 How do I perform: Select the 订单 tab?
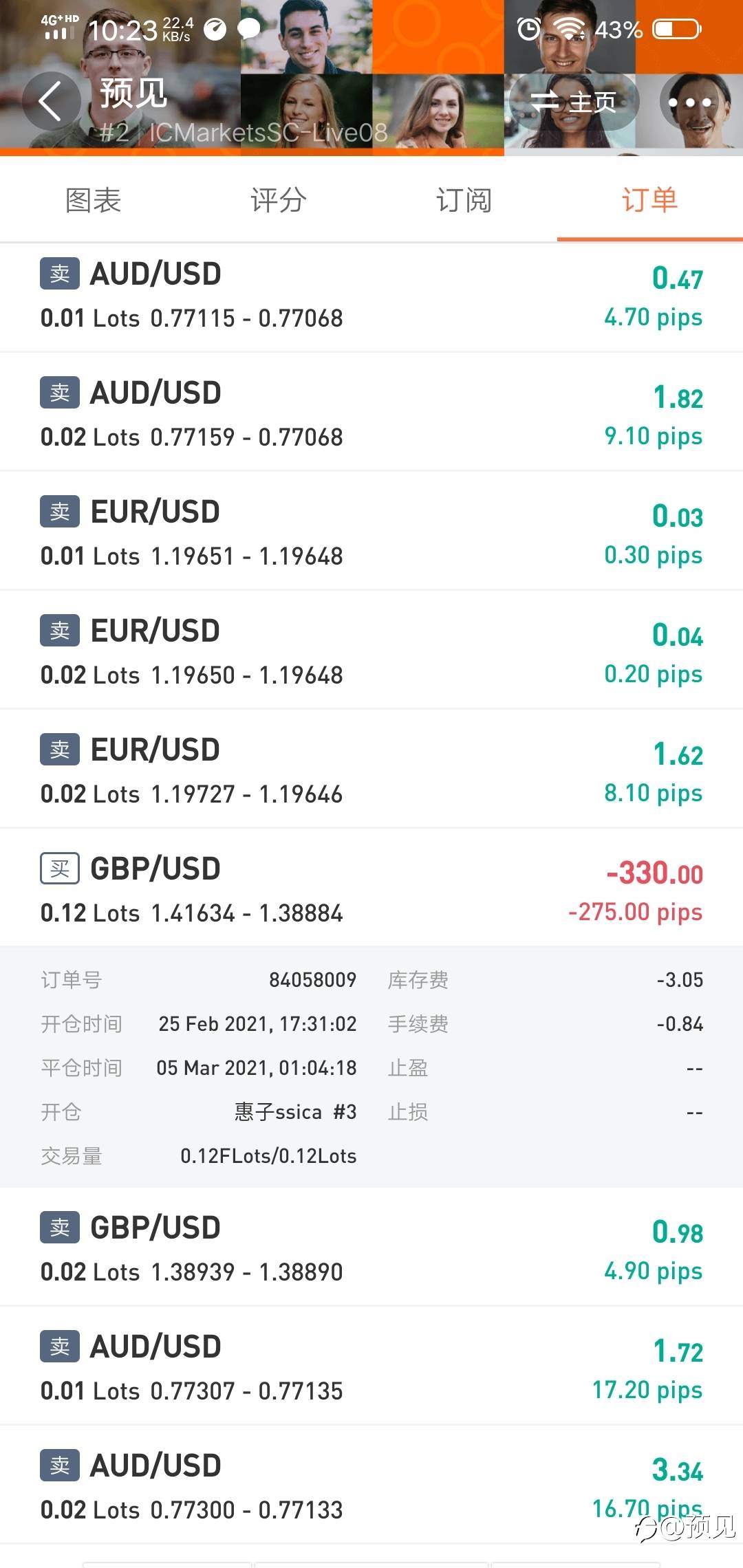click(x=649, y=200)
